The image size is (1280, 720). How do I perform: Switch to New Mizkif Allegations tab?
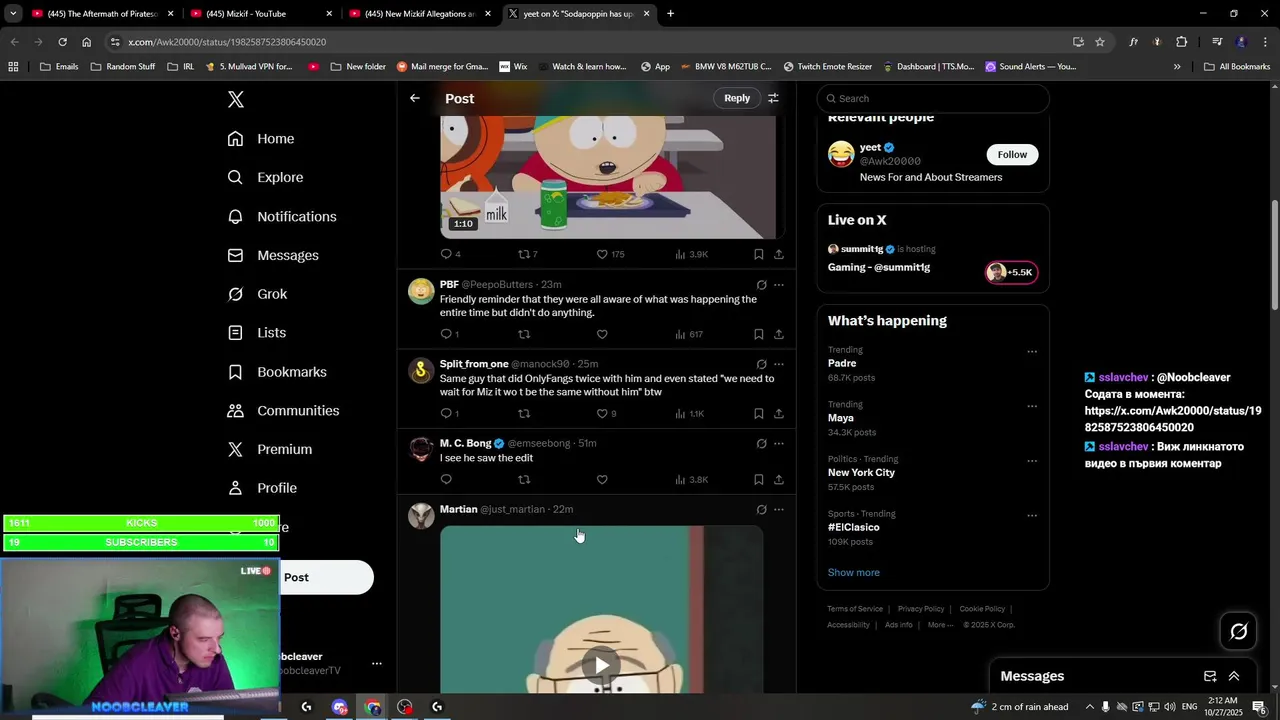point(420,14)
